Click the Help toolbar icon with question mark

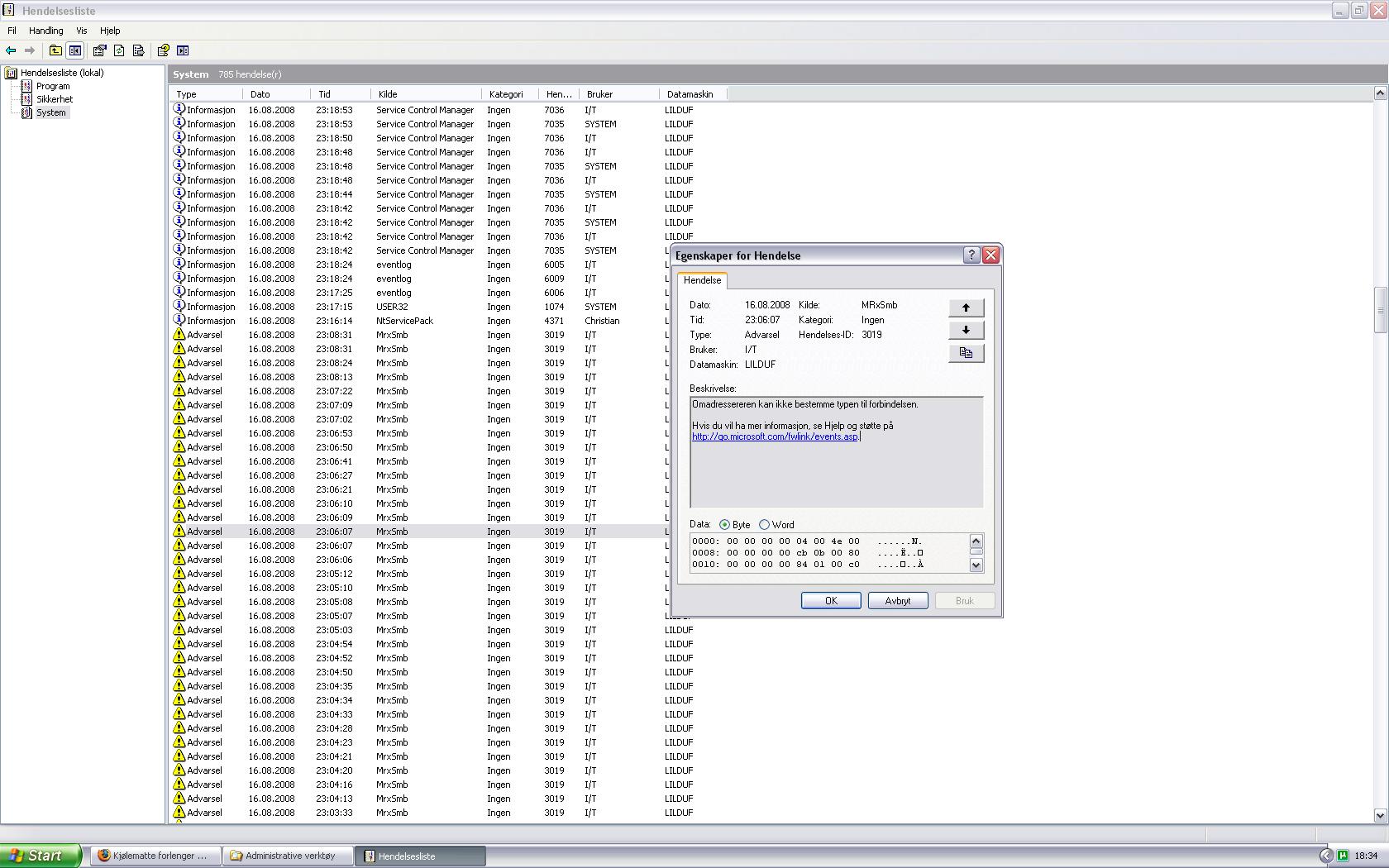tap(164, 50)
